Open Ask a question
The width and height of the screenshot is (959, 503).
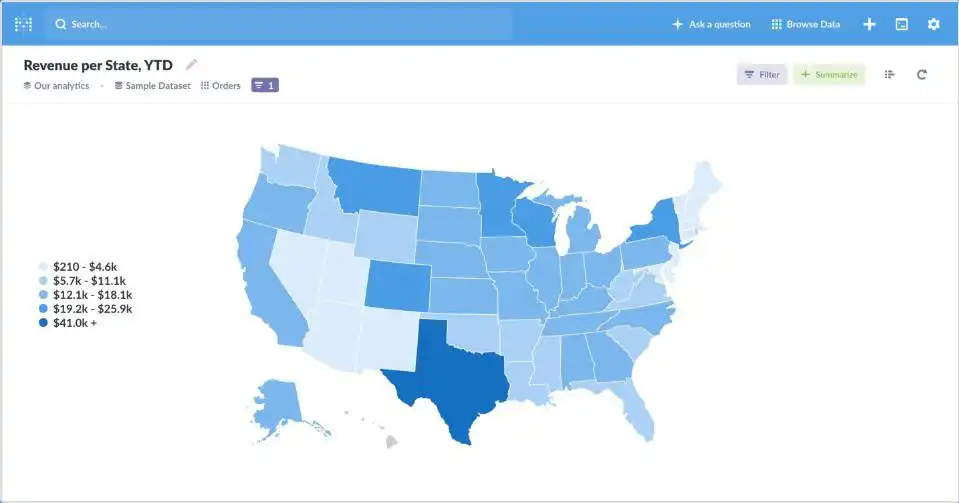711,24
